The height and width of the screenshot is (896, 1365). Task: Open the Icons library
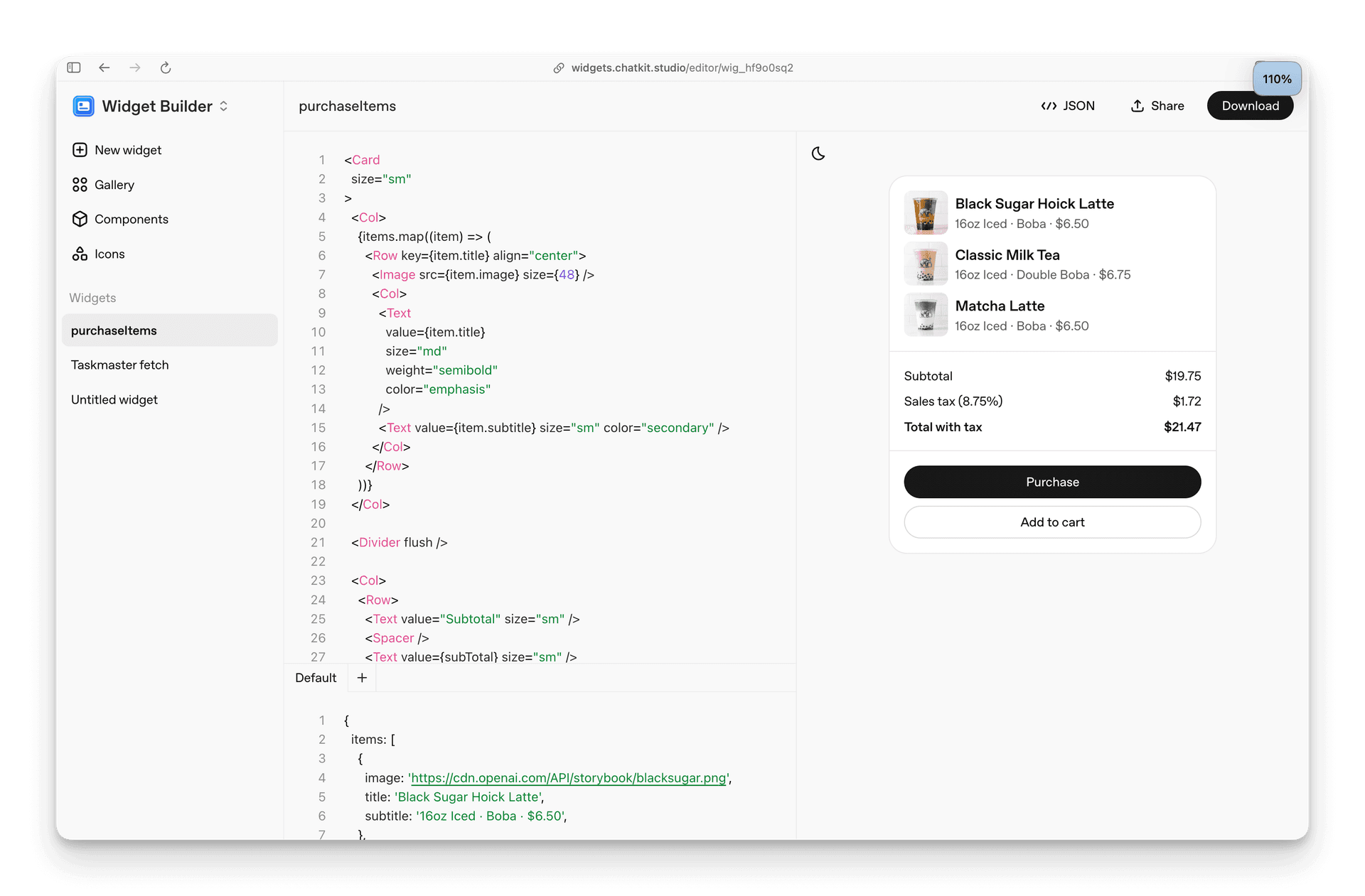pyautogui.click(x=110, y=254)
